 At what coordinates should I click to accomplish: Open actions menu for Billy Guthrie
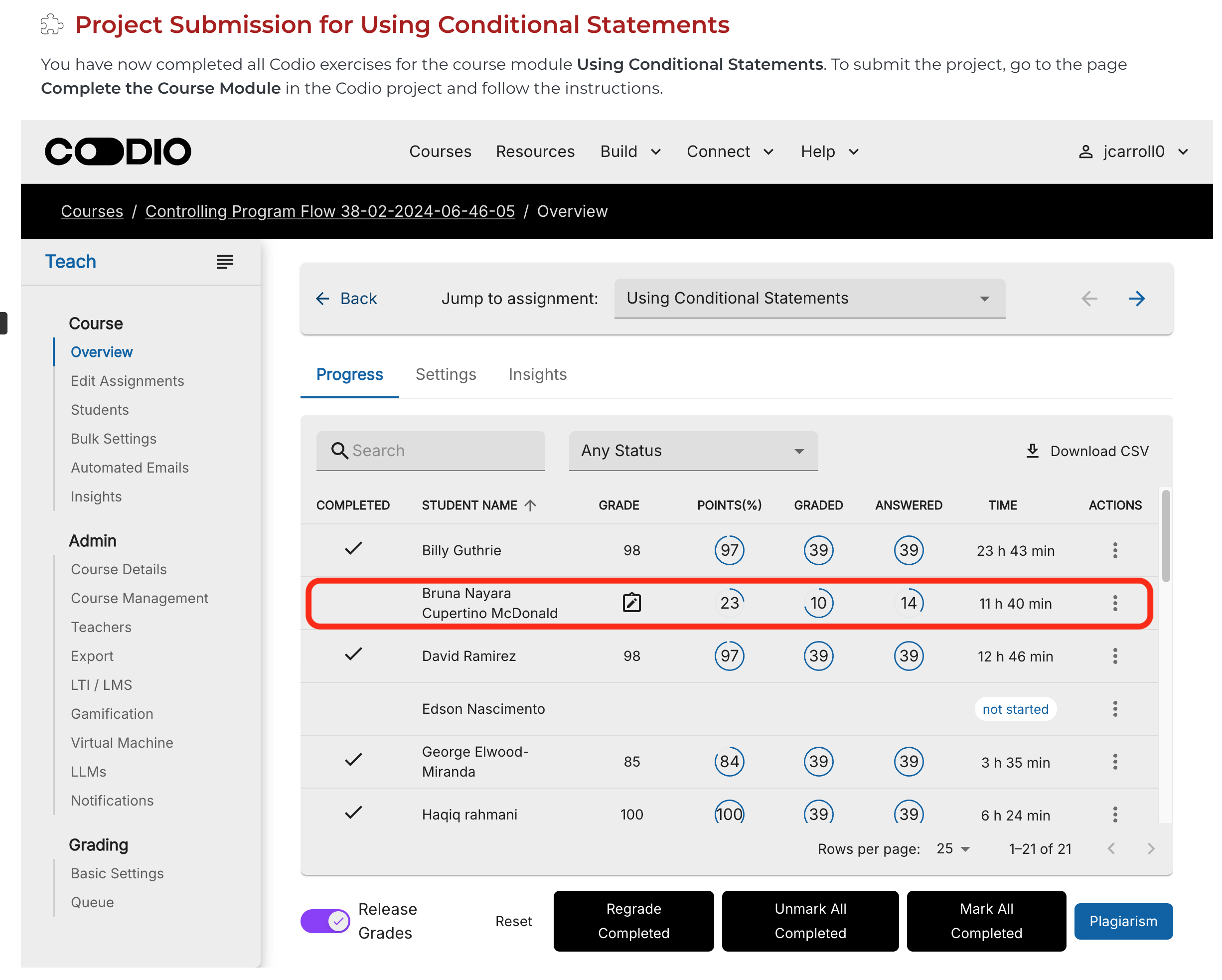tap(1114, 550)
